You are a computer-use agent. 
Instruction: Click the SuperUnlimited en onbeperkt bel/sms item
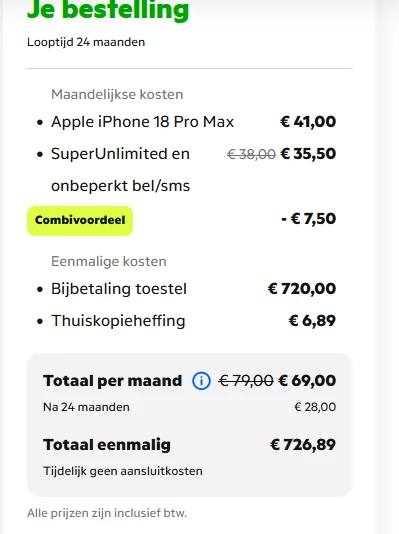(x=121, y=170)
